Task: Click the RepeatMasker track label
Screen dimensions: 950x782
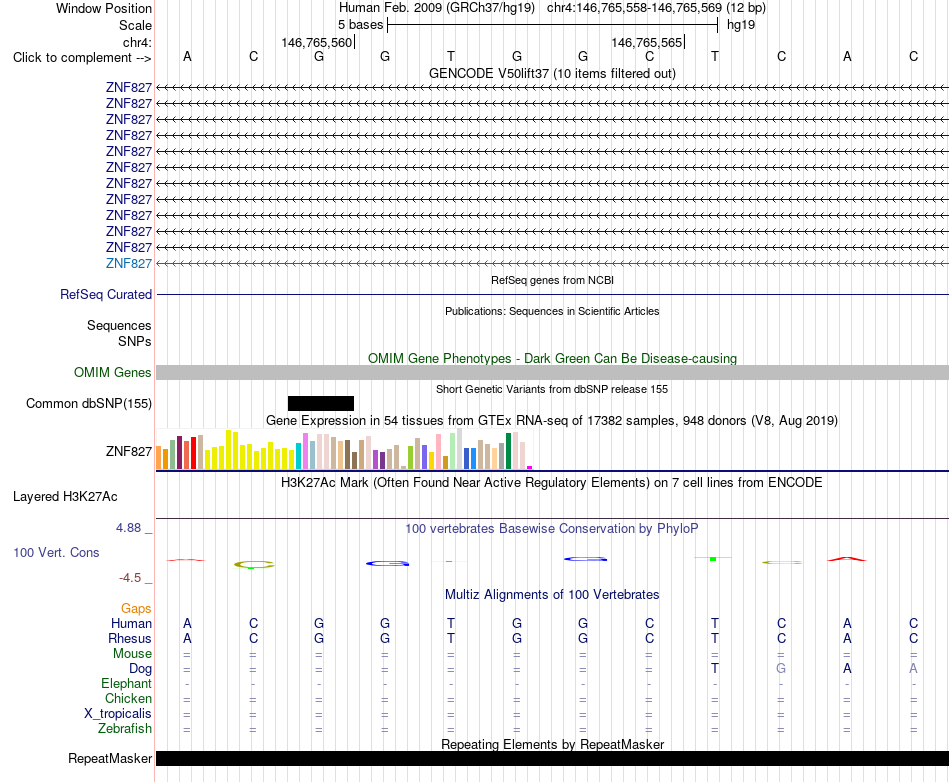Action: point(110,758)
